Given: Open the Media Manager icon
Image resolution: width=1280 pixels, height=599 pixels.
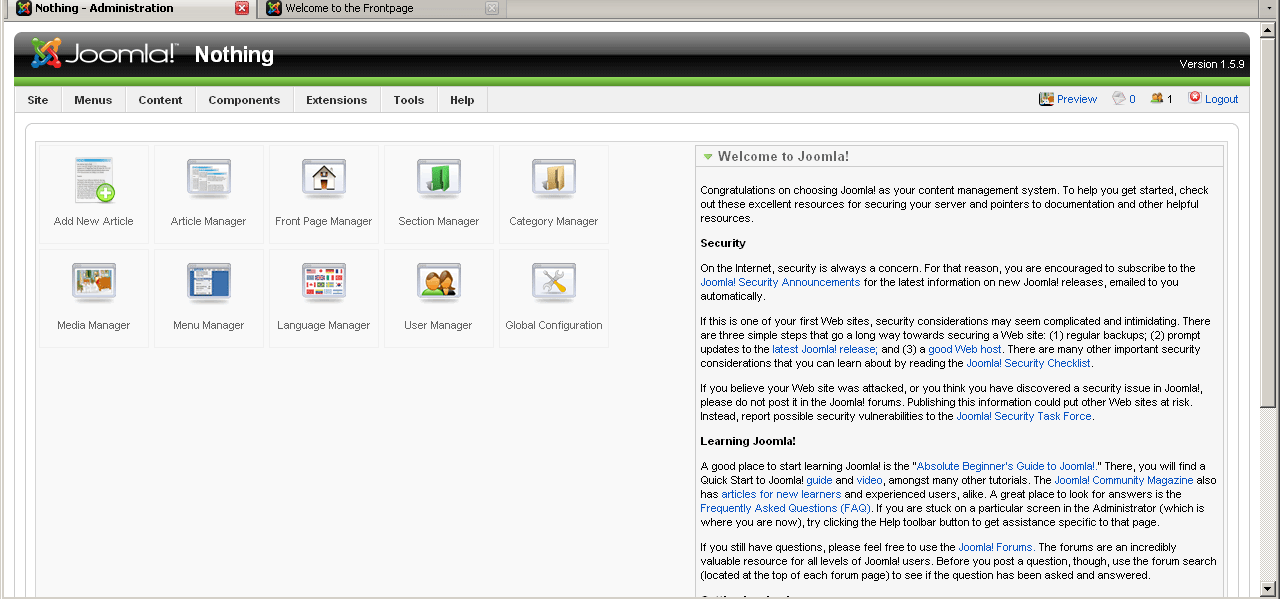Looking at the screenshot, I should click(x=94, y=298).
